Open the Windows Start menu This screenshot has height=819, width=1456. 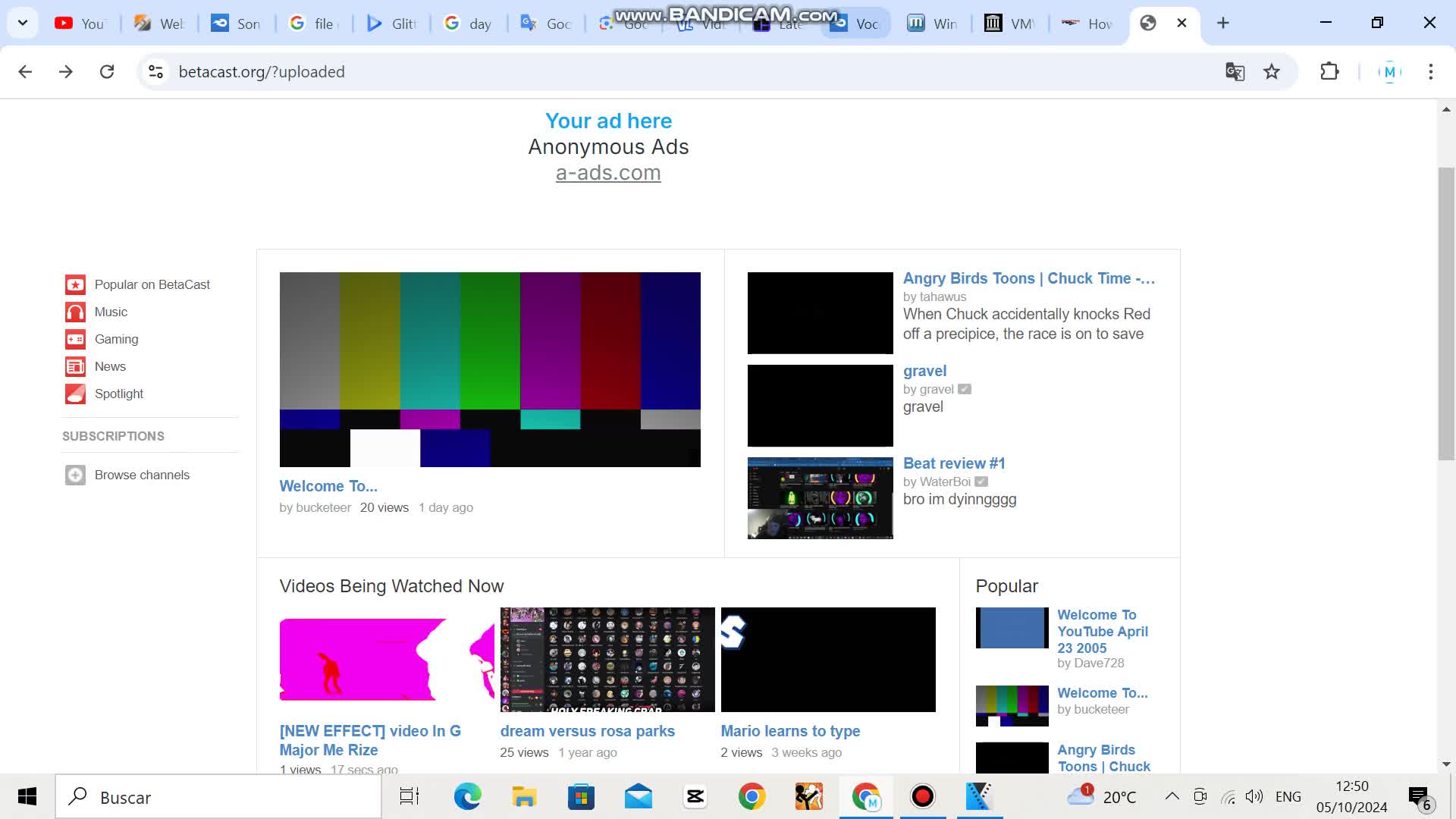click(27, 796)
